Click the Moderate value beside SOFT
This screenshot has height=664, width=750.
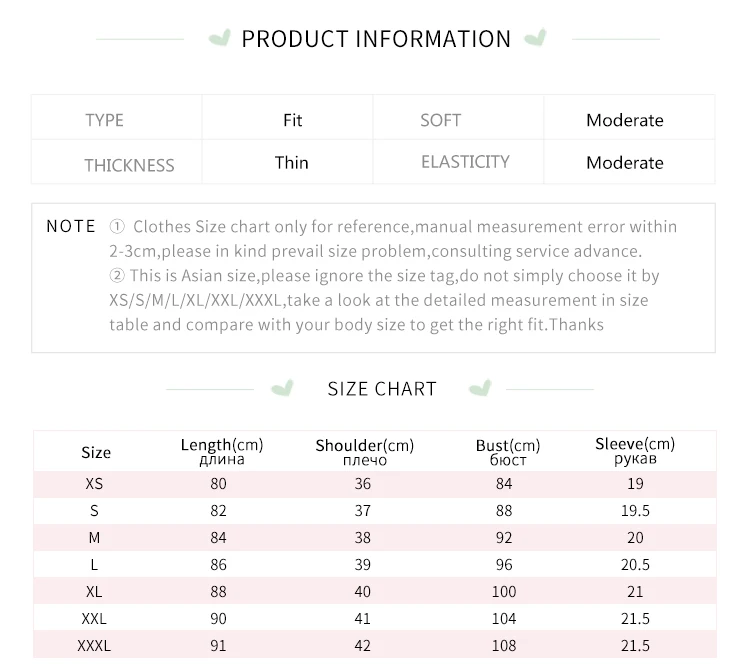pyautogui.click(x=625, y=120)
